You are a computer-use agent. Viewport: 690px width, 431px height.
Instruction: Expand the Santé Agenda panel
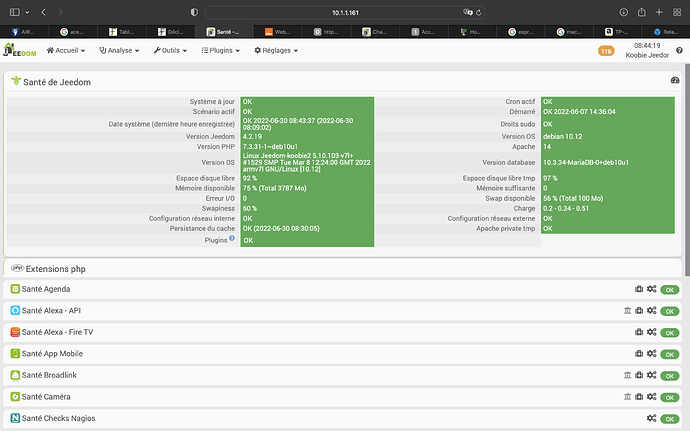point(342,289)
